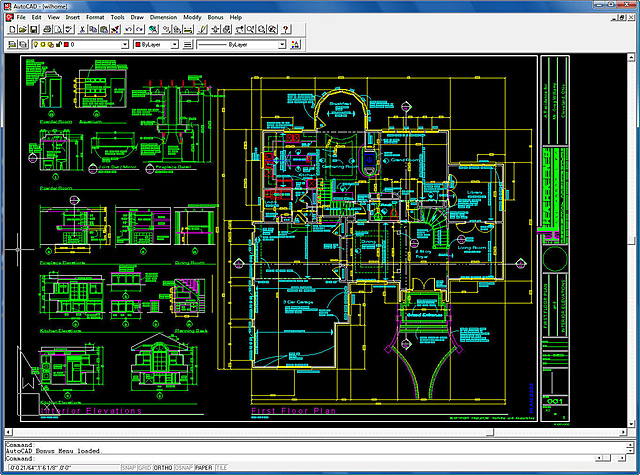Run the Spelling check tool
This screenshot has width=640, height=475.
(69, 29)
